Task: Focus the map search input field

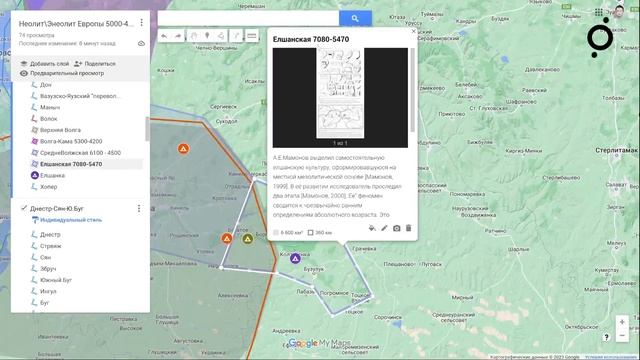Action: [248, 18]
